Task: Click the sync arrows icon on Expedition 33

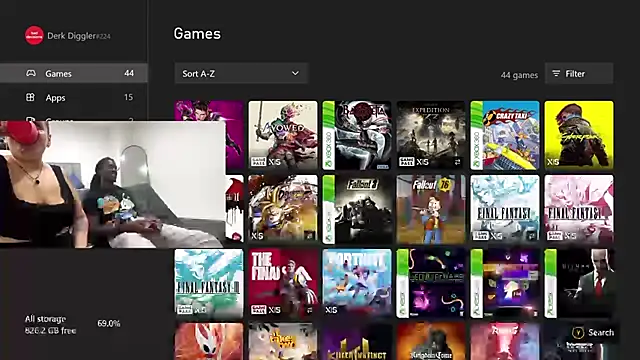Action: 458,162
